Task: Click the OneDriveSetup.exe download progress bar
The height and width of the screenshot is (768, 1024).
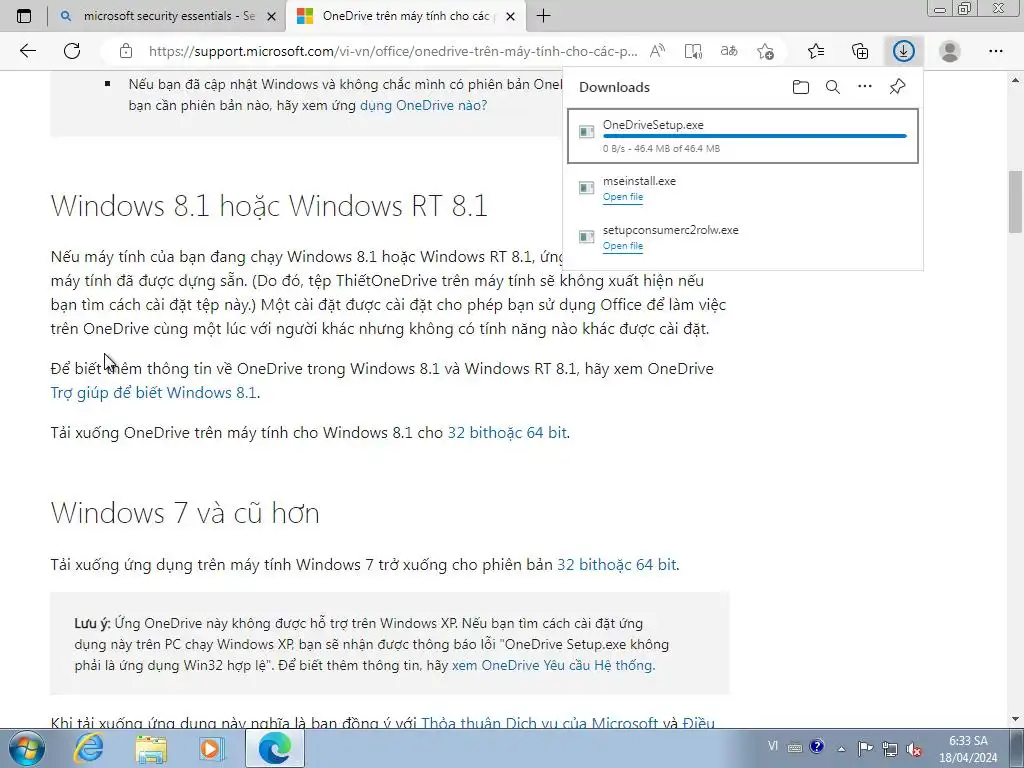Action: point(754,136)
